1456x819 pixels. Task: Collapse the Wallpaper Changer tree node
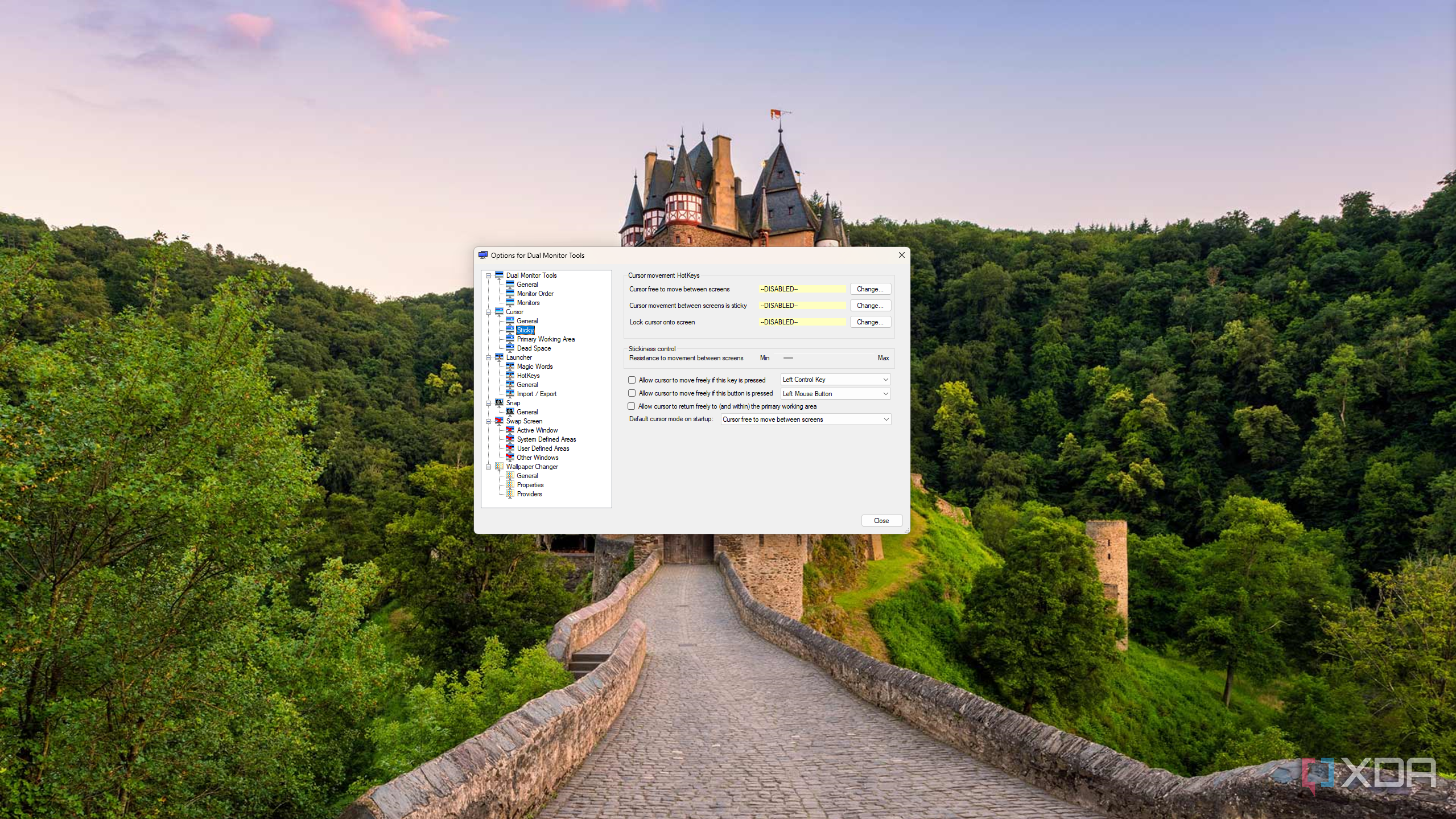coord(488,467)
